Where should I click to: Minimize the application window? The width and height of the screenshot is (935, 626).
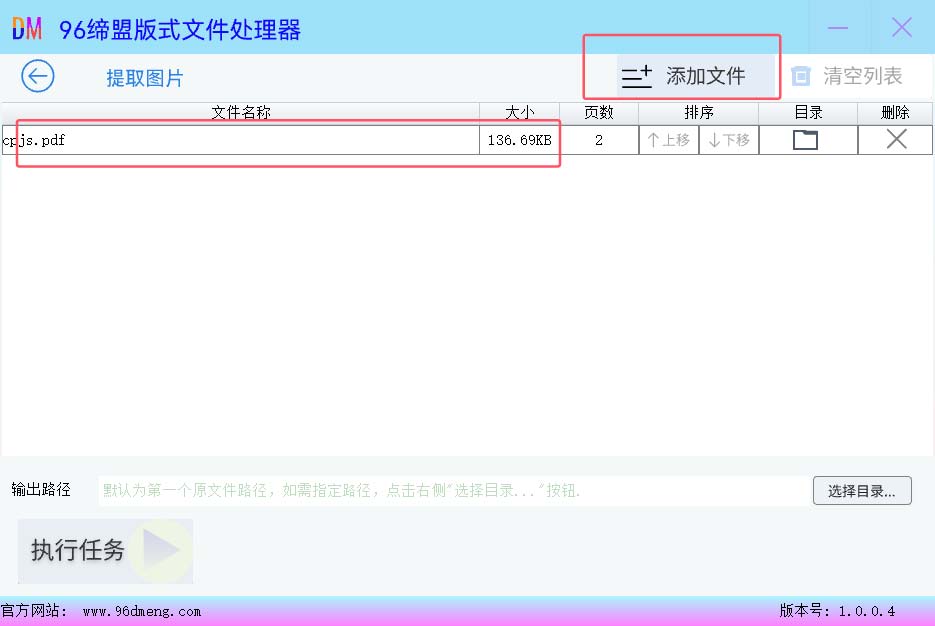pos(838,28)
